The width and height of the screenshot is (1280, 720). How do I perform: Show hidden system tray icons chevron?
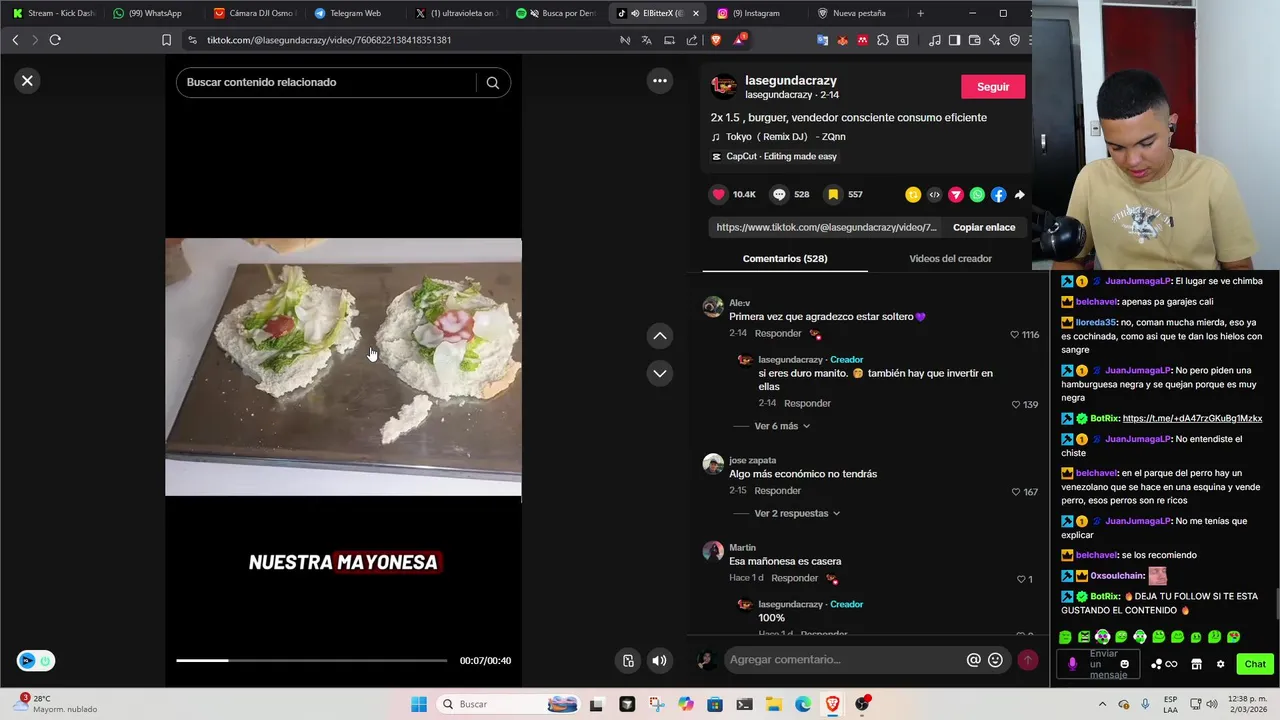pos(1103,704)
